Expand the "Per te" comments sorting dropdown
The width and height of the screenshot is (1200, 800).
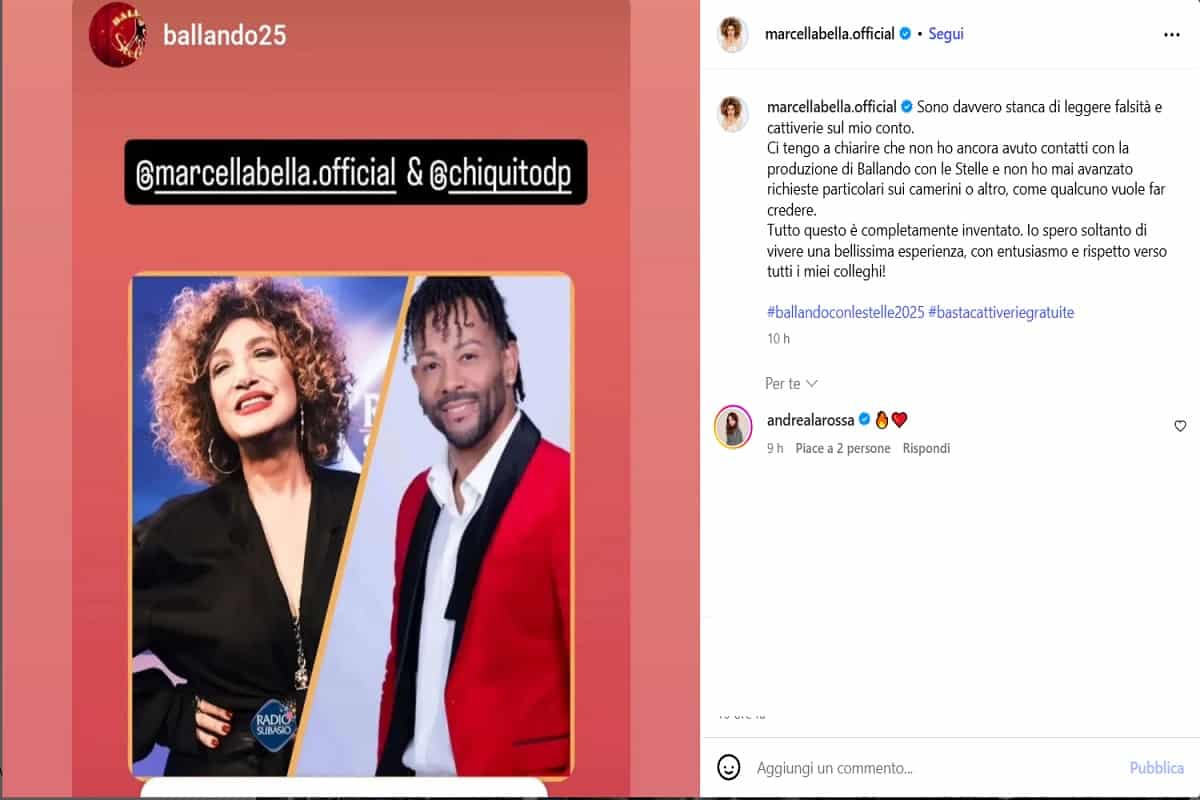coord(792,383)
